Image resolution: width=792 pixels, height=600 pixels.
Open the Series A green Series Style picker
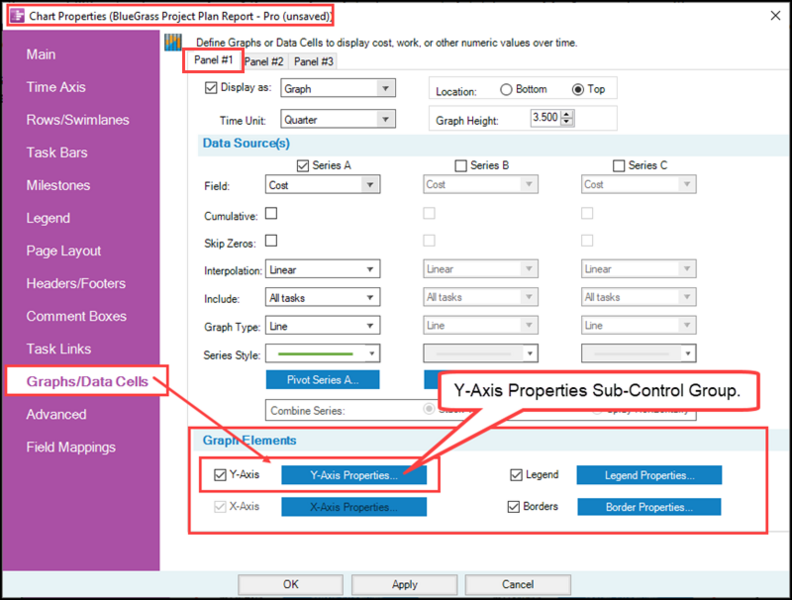(x=323, y=354)
